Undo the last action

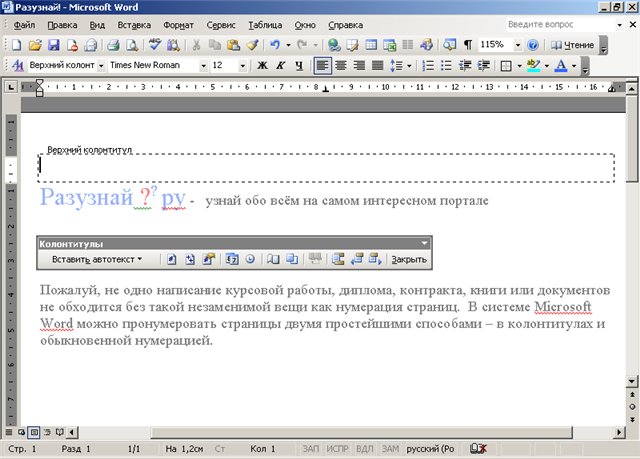pos(275,45)
